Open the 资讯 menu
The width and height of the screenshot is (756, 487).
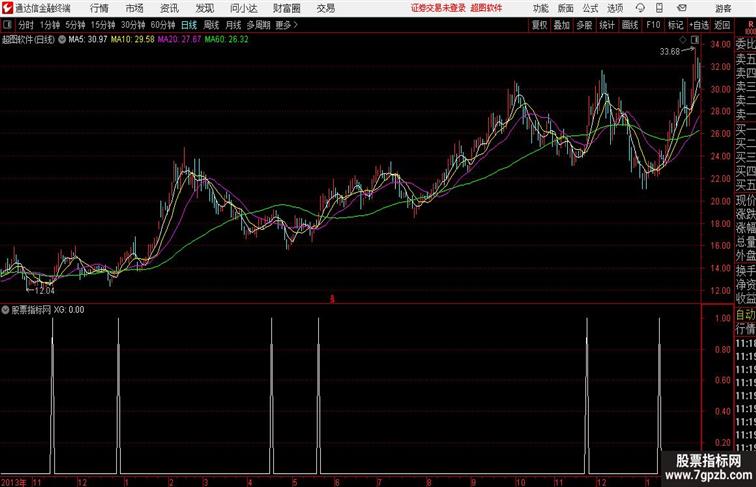169,8
